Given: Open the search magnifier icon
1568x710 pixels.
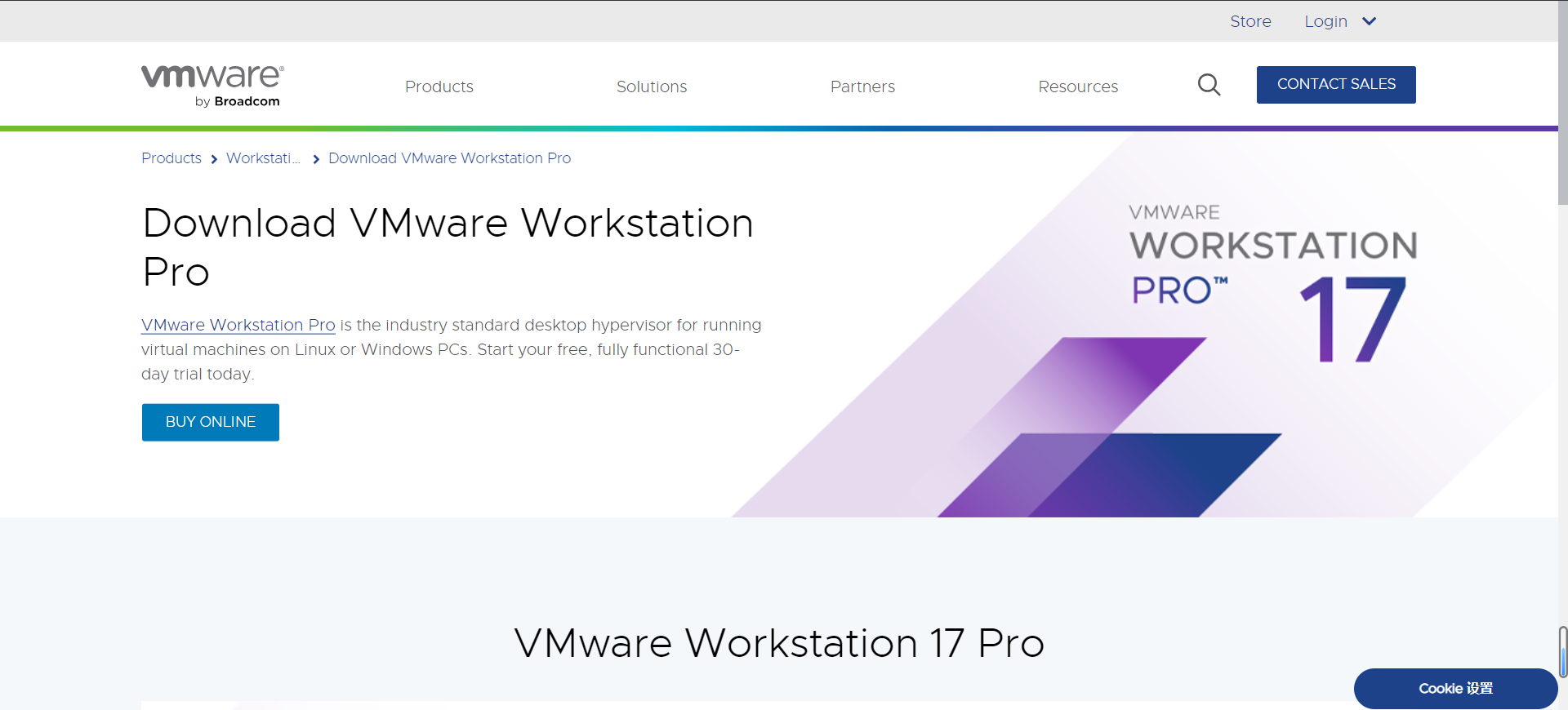Looking at the screenshot, I should pyautogui.click(x=1209, y=85).
